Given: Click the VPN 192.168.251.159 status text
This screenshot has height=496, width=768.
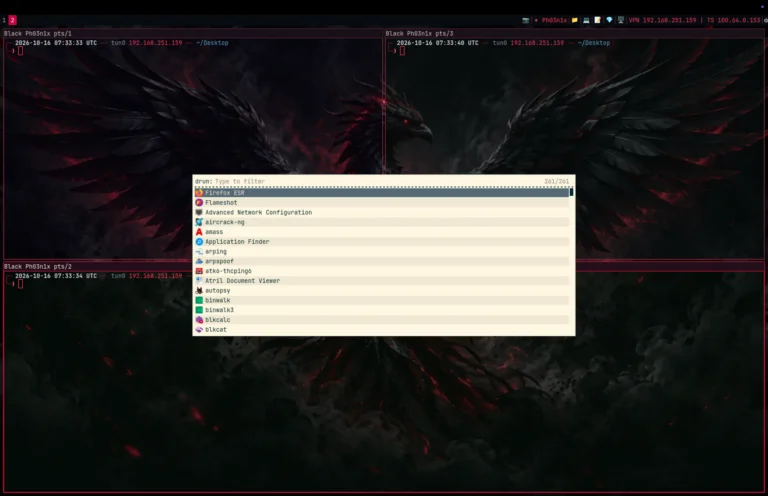Looking at the screenshot, I should pos(662,20).
